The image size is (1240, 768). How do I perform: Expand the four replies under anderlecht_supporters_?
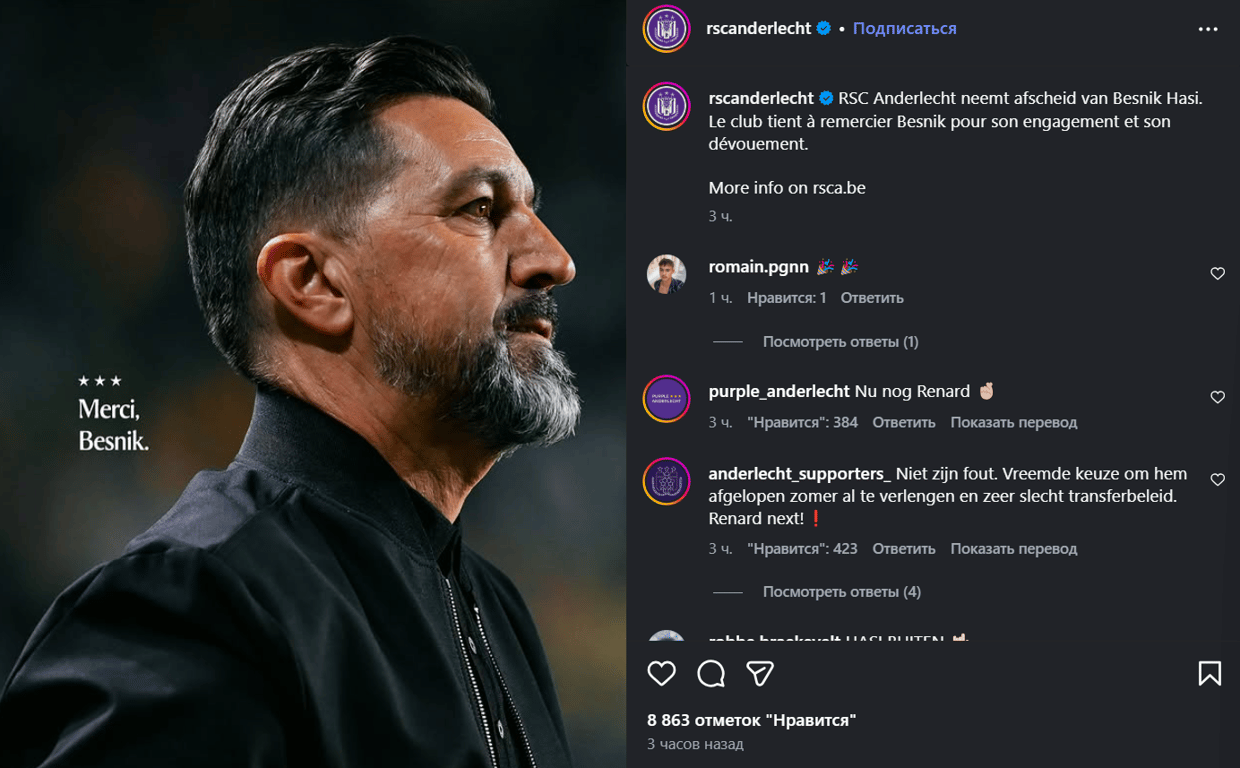(841, 592)
